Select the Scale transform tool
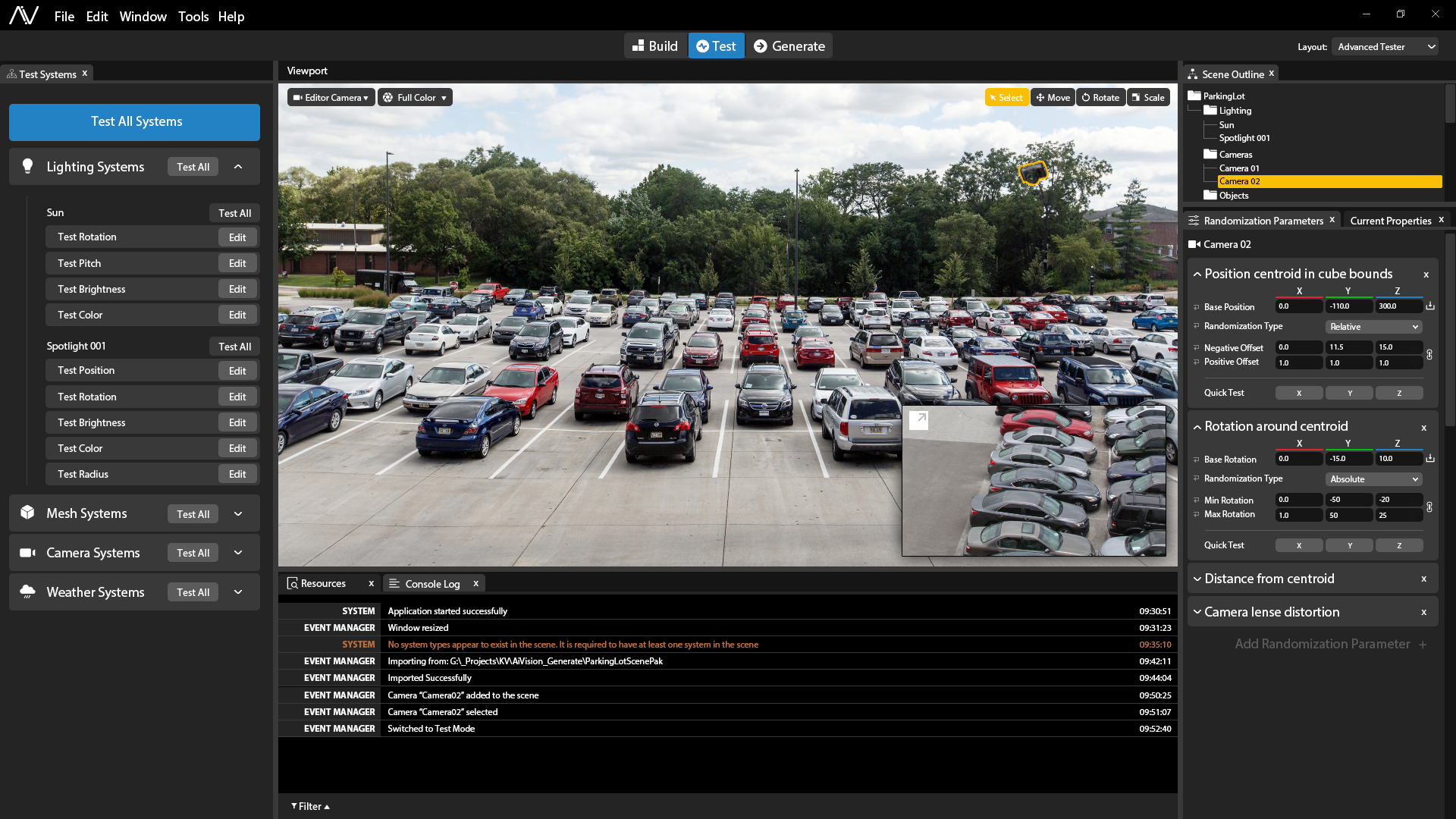 coord(1148,98)
